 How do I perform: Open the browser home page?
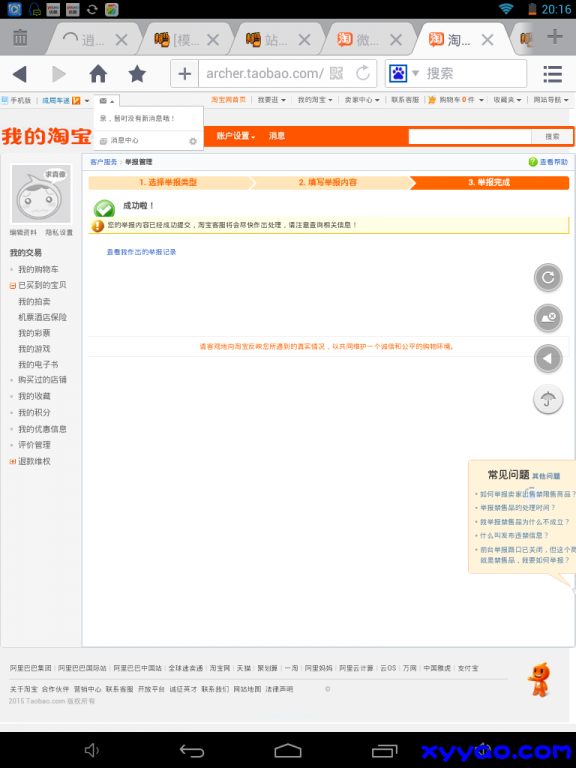[x=98, y=74]
